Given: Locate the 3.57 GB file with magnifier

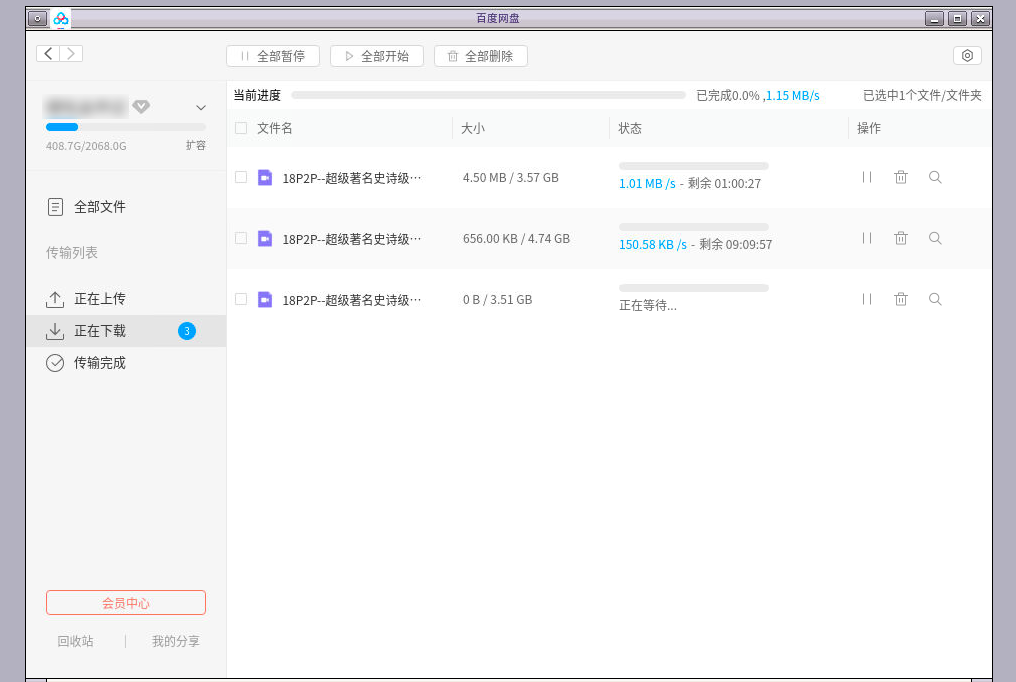Looking at the screenshot, I should point(935,177).
